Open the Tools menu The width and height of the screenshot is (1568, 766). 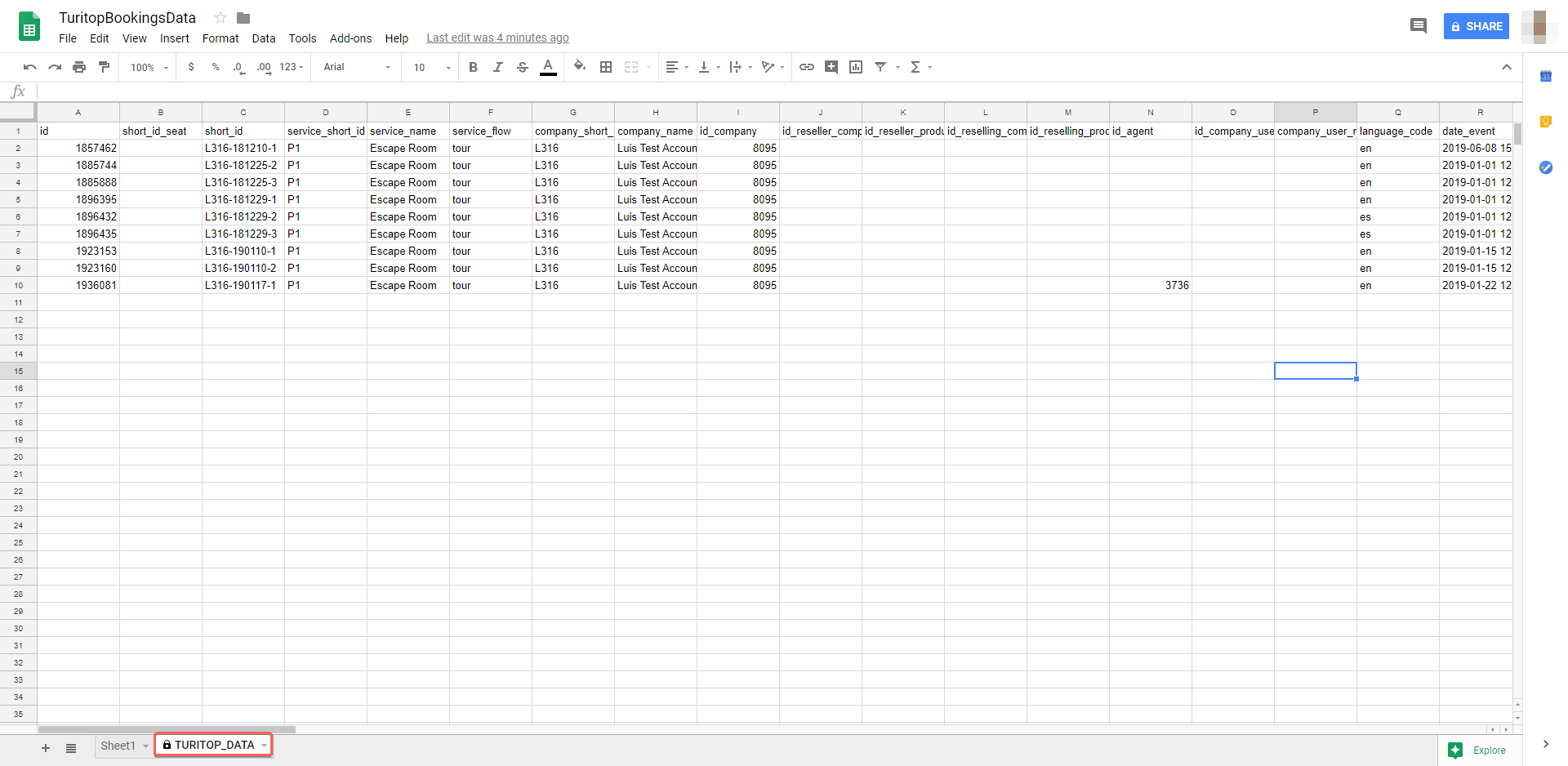click(302, 38)
